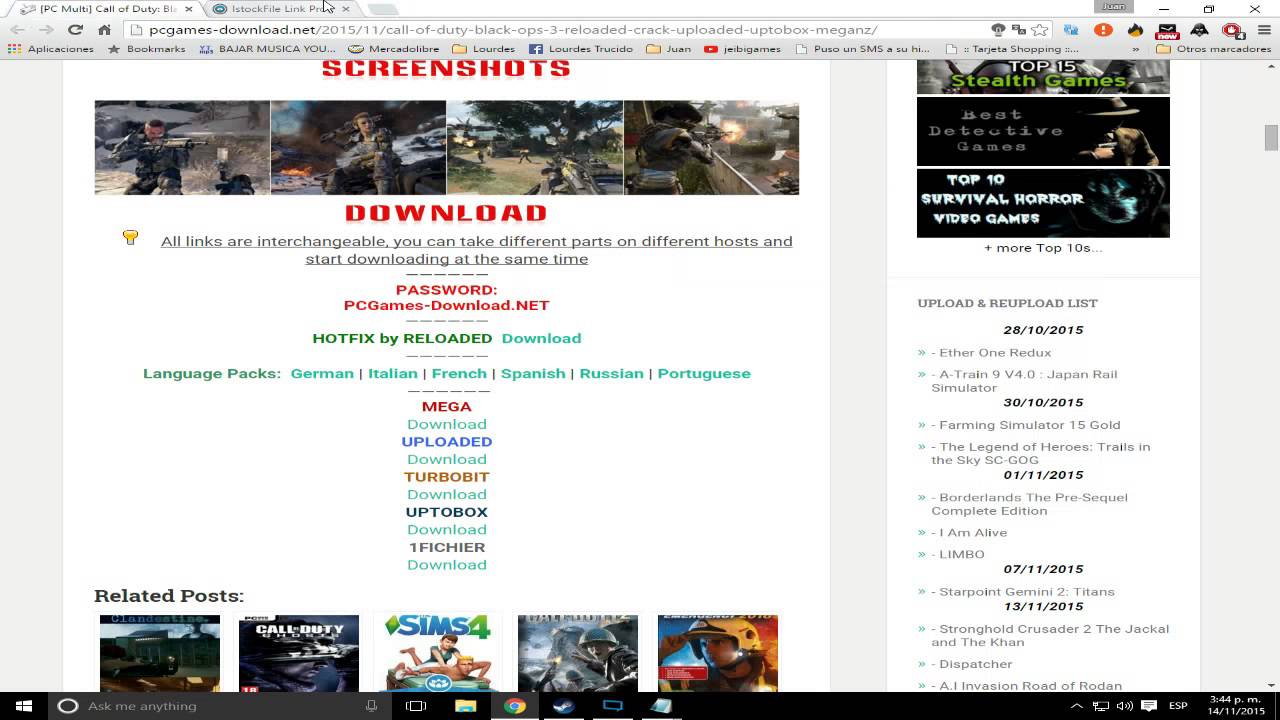The width and height of the screenshot is (1280, 720).
Task: Click the ESP input language indicator
Action: (x=1179, y=706)
